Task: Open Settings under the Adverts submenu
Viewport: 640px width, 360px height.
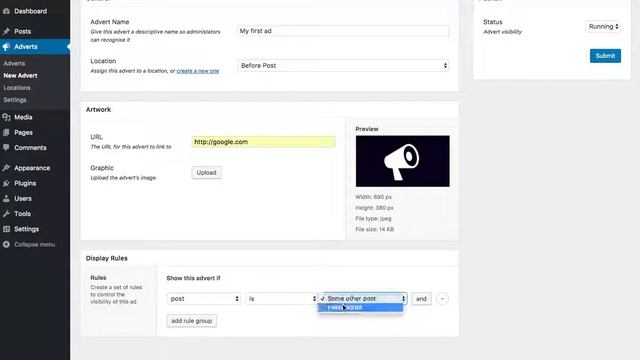Action: 15,100
